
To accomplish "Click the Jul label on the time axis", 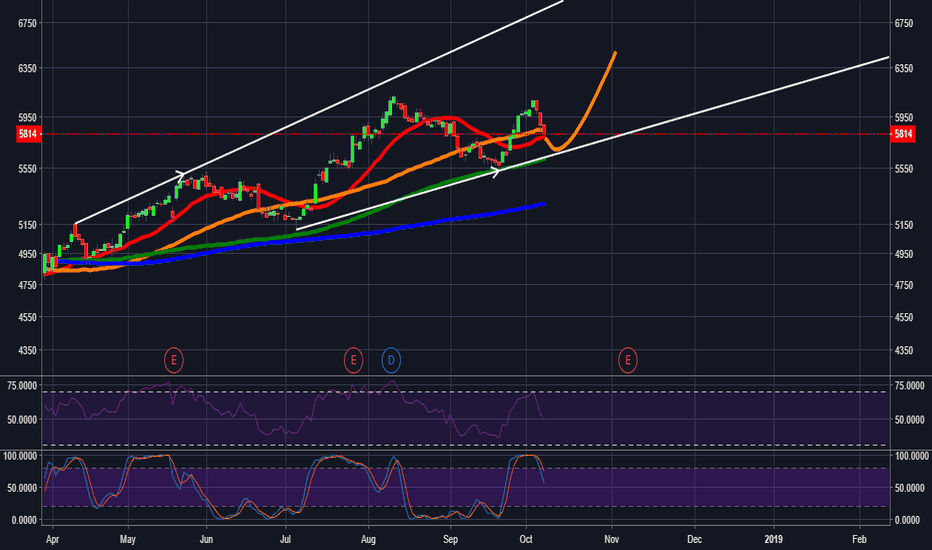I will point(285,539).
